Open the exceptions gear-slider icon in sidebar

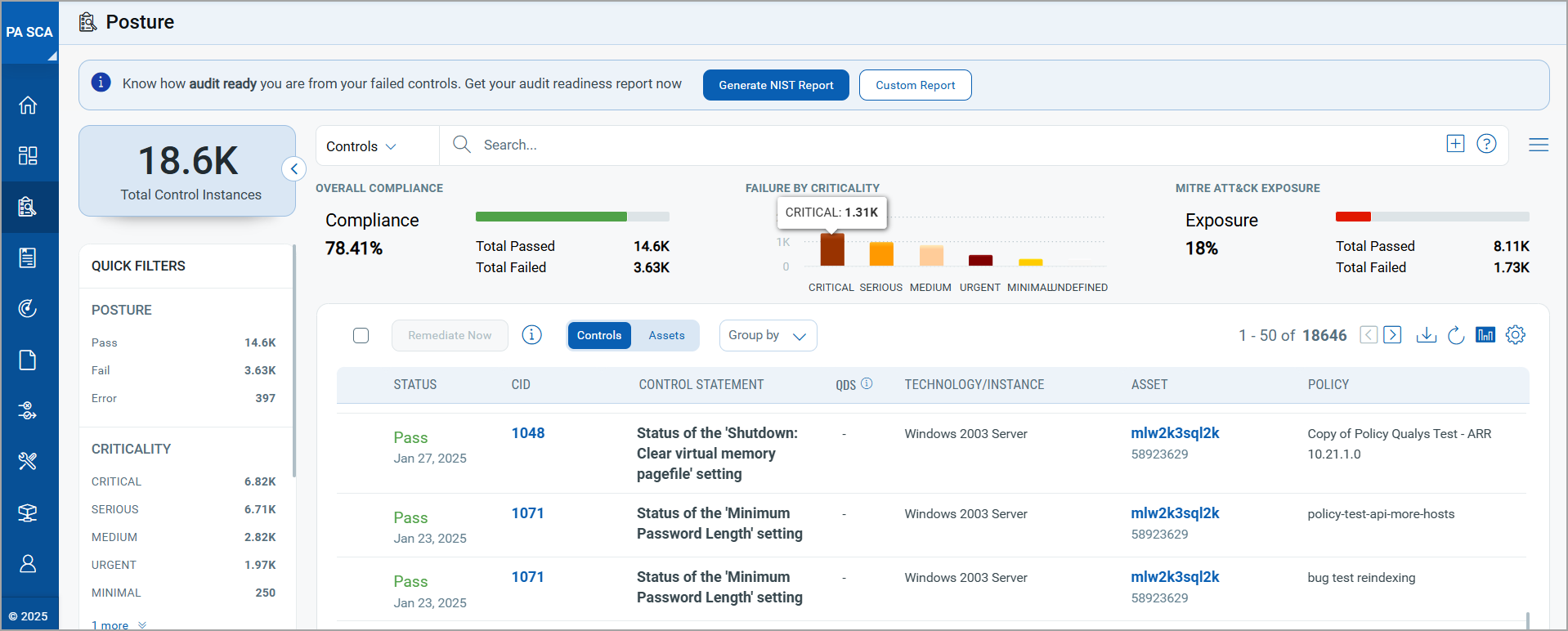(x=28, y=411)
